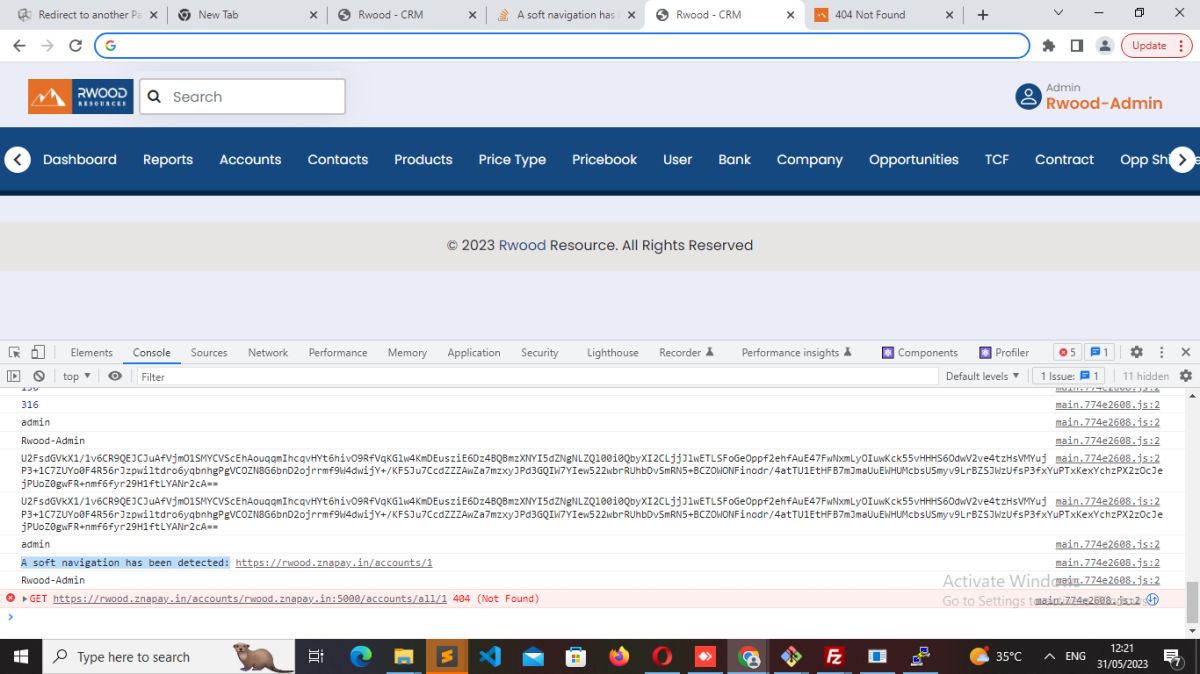Open the 'top' JavaScript context dropdown
This screenshot has height=674, width=1200.
tap(76, 376)
